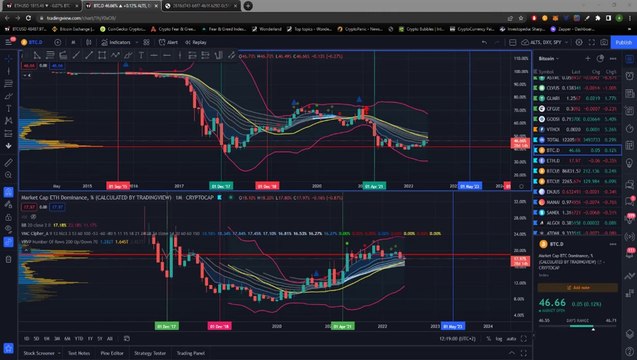Click the trash remove drawings icon in left sidebar
This screenshot has height=360, width=637.
pos(9,259)
